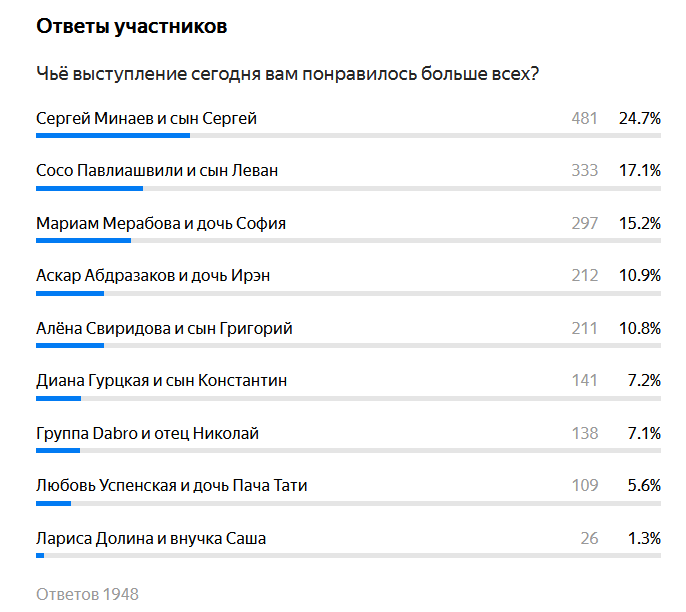Select the 'Сергей Минаев и сын Сергей' answer
Image resolution: width=686 pixels, height=612 pixels.
click(146, 118)
